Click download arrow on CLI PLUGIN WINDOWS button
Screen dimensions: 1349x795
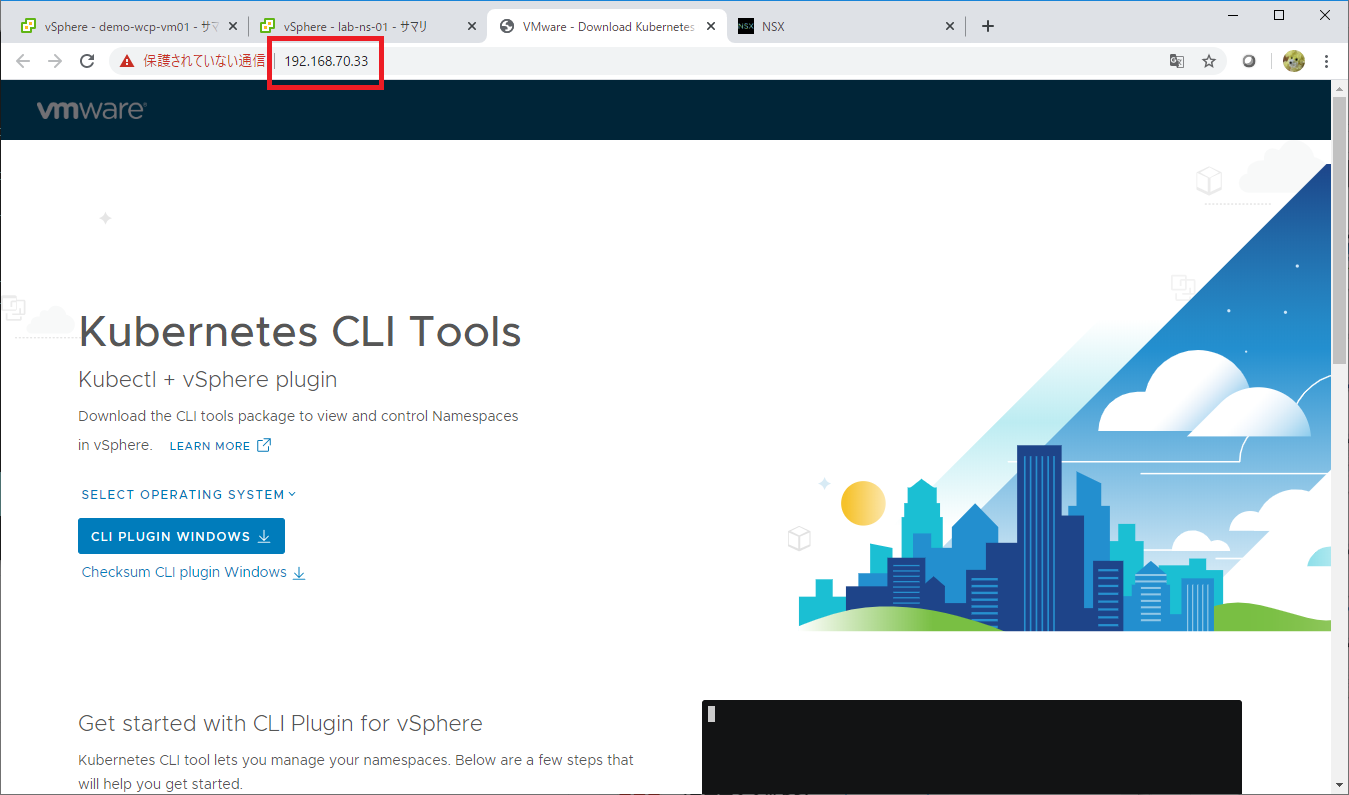(x=264, y=536)
